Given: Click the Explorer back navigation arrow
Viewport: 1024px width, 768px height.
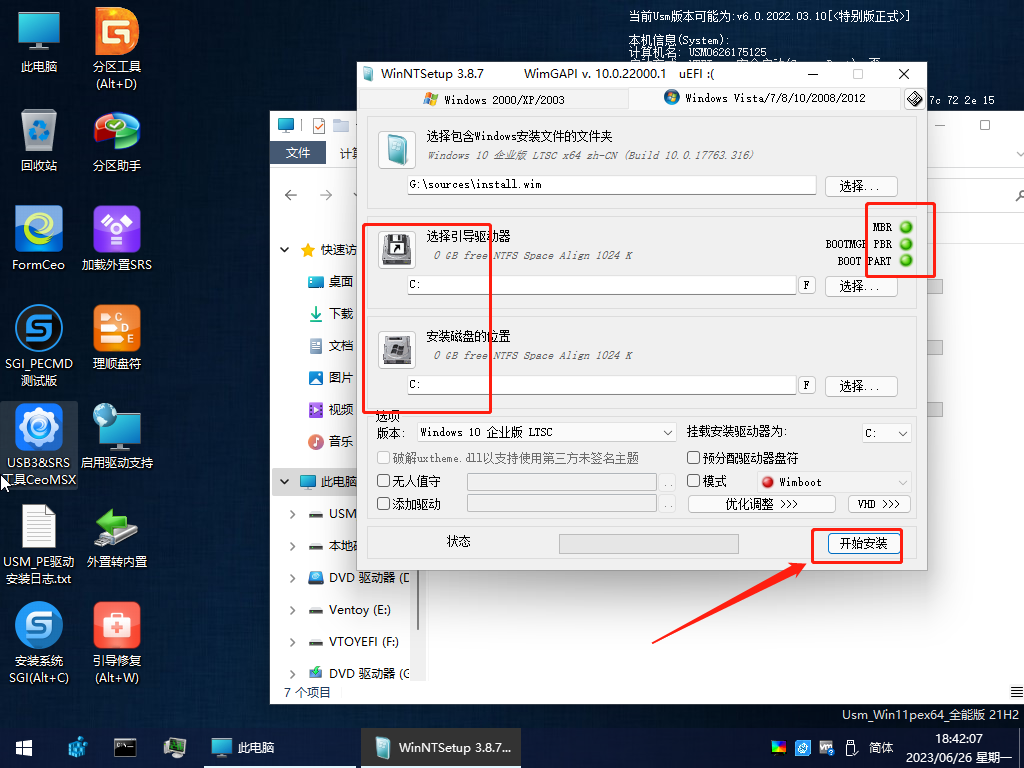Looking at the screenshot, I should click(x=291, y=195).
